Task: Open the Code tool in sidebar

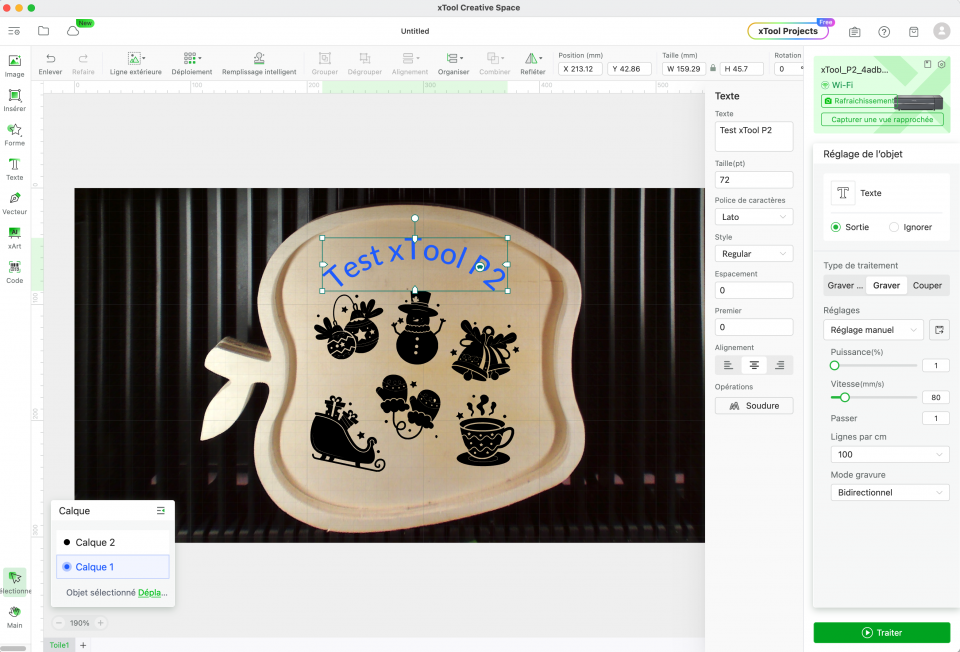Action: click(15, 272)
